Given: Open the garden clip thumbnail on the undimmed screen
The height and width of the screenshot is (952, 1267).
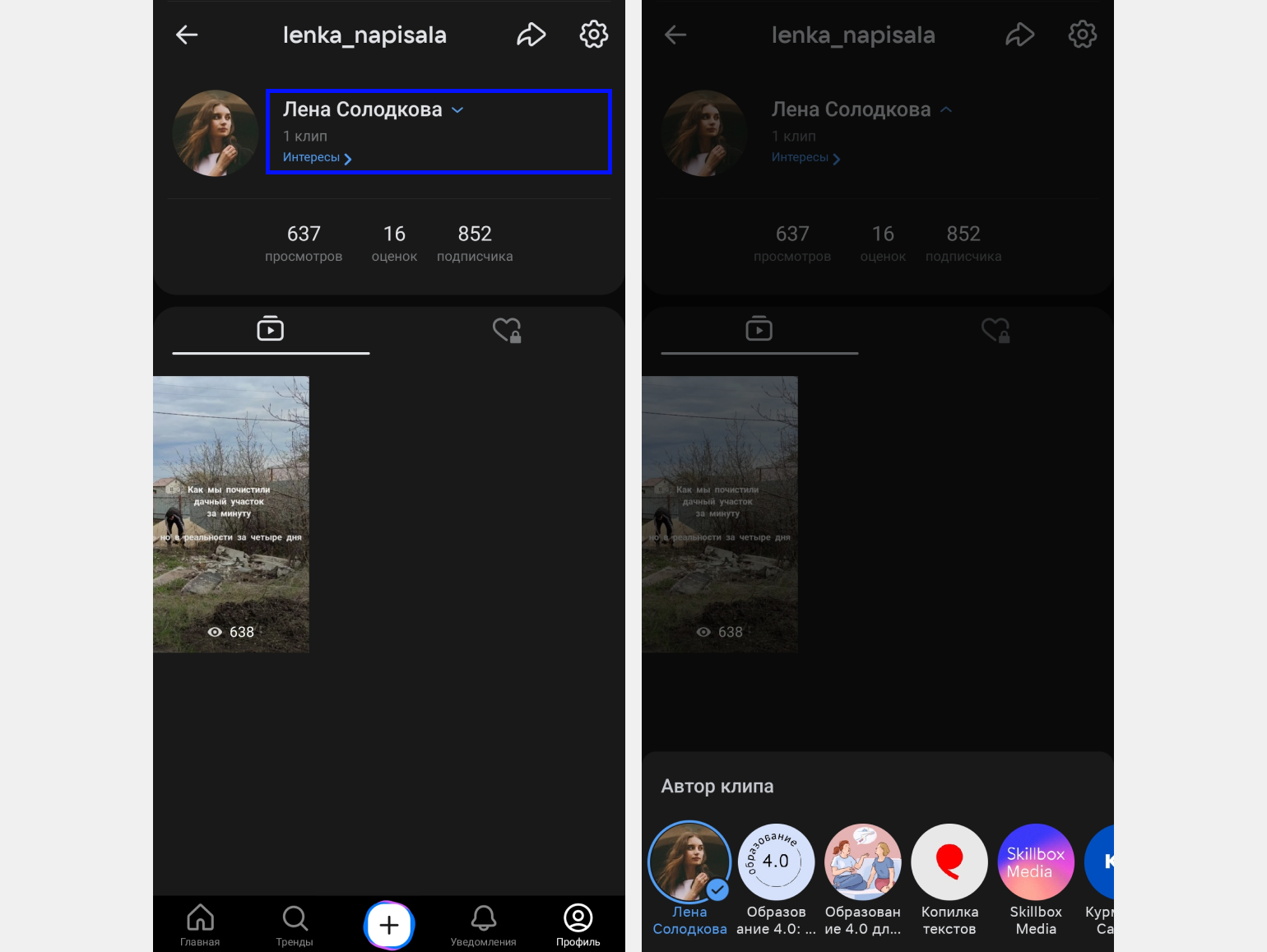Looking at the screenshot, I should tap(231, 514).
